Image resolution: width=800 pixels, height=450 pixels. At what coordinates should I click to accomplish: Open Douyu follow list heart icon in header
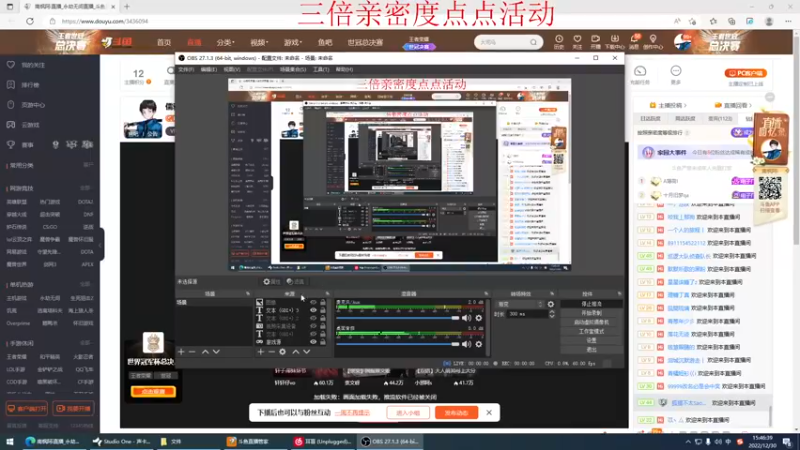pos(577,42)
